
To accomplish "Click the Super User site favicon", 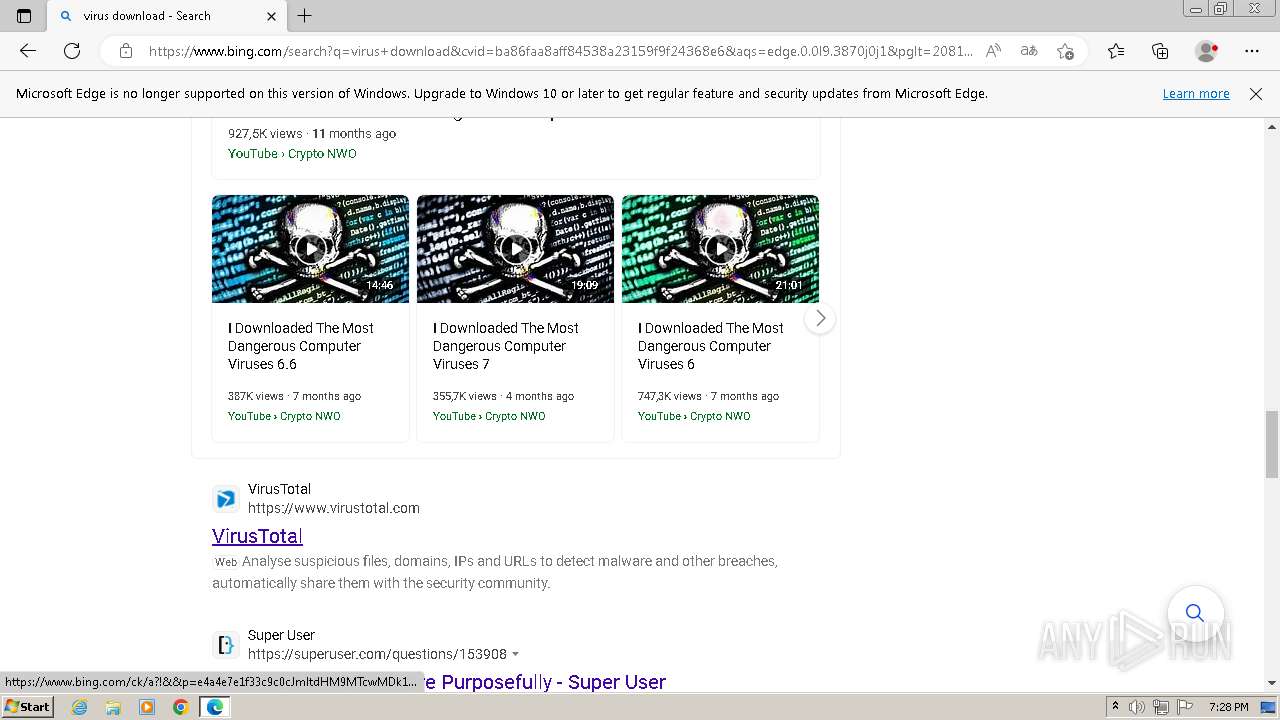I will tap(226, 645).
